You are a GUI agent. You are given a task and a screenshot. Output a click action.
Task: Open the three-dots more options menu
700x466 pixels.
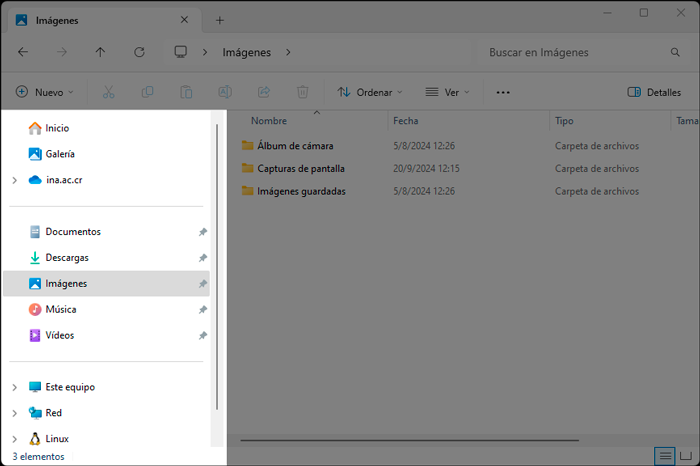(x=503, y=92)
